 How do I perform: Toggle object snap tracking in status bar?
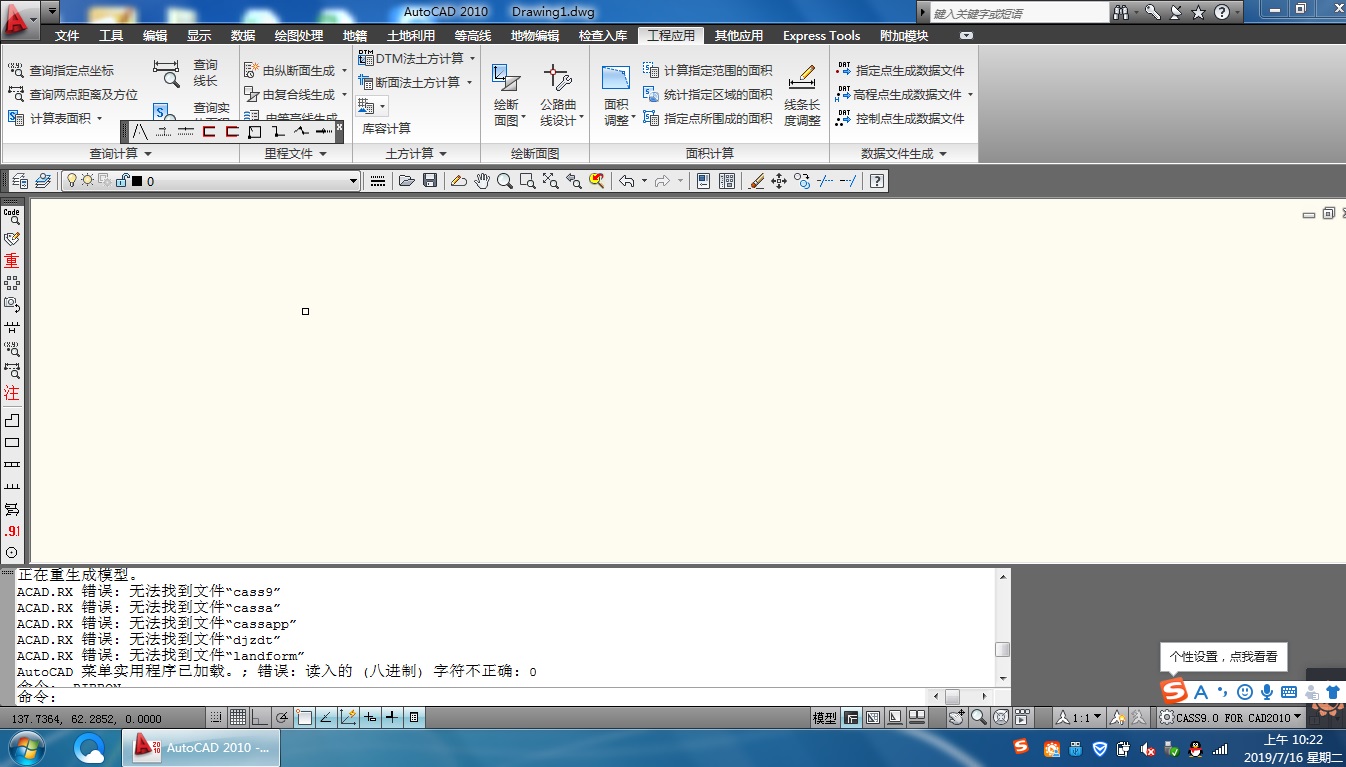coord(326,717)
